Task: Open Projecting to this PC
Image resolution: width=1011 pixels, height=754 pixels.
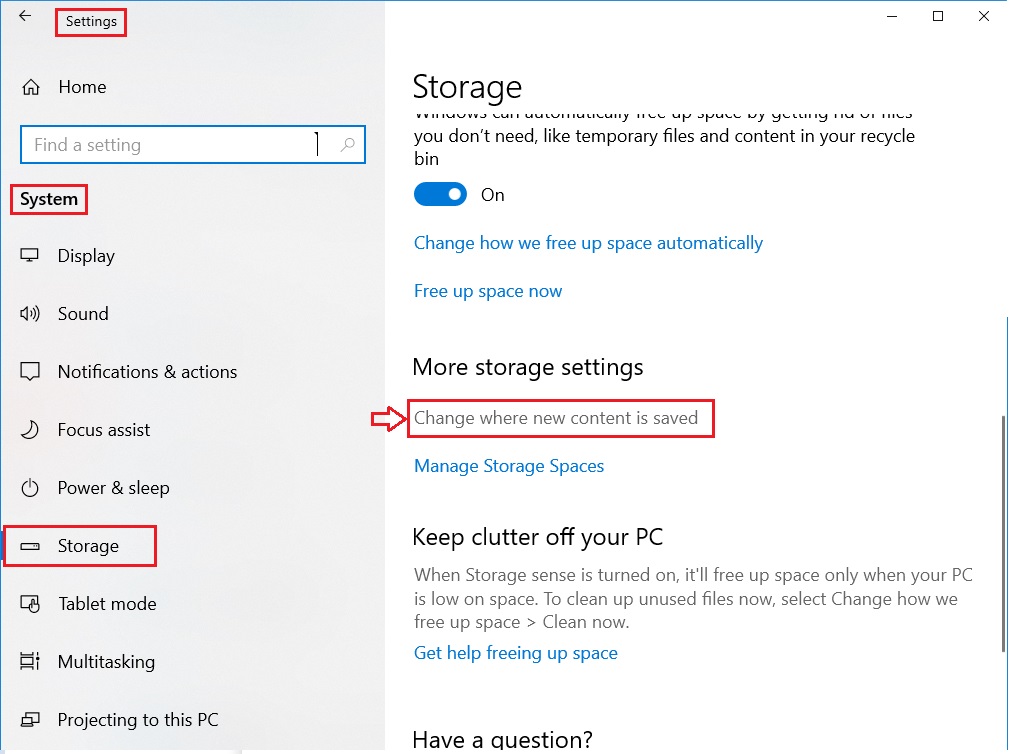Action: (137, 720)
